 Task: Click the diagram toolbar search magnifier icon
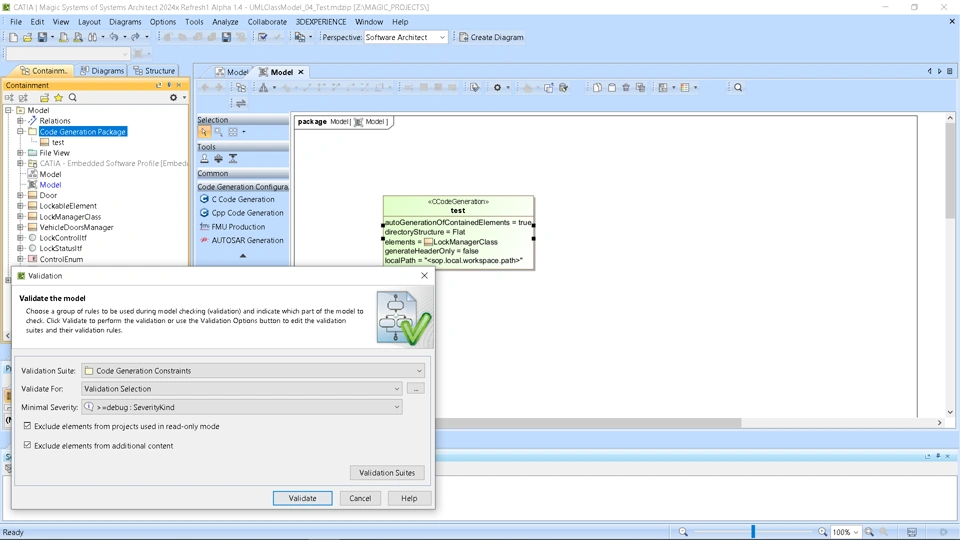[x=738, y=88]
